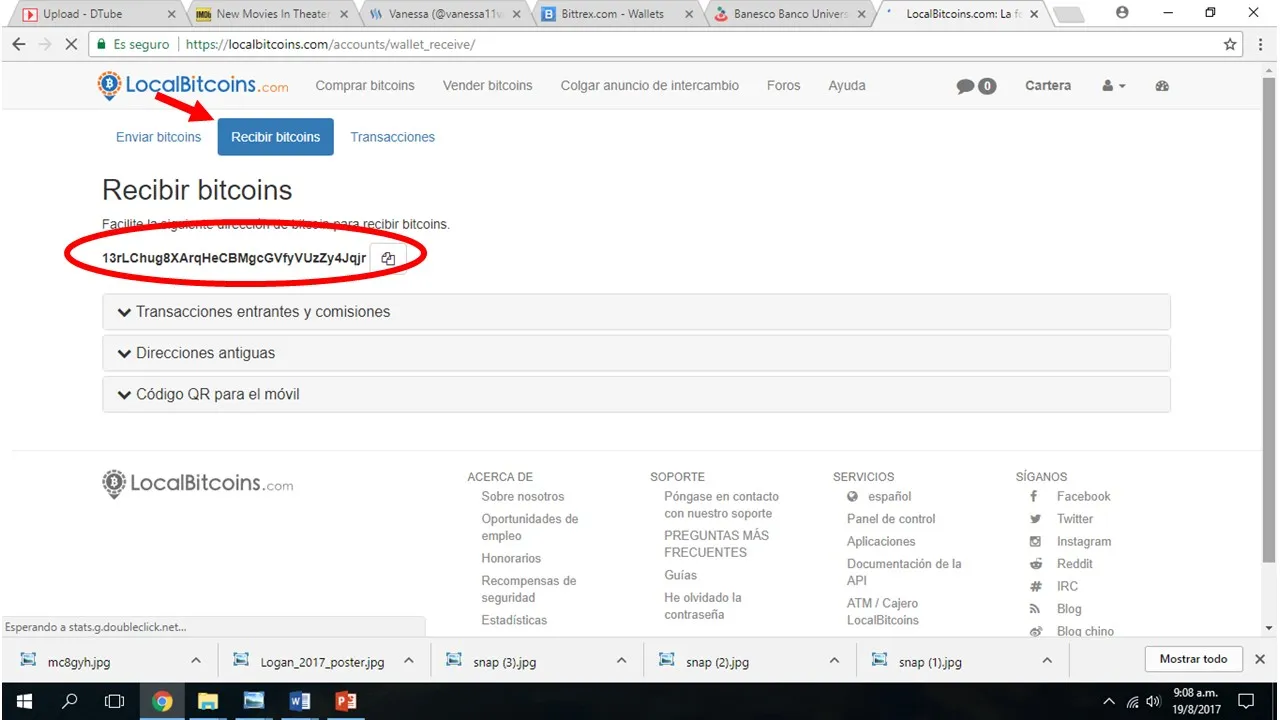Open Chrome from the taskbar
This screenshot has height=720, width=1280.
[x=162, y=701]
